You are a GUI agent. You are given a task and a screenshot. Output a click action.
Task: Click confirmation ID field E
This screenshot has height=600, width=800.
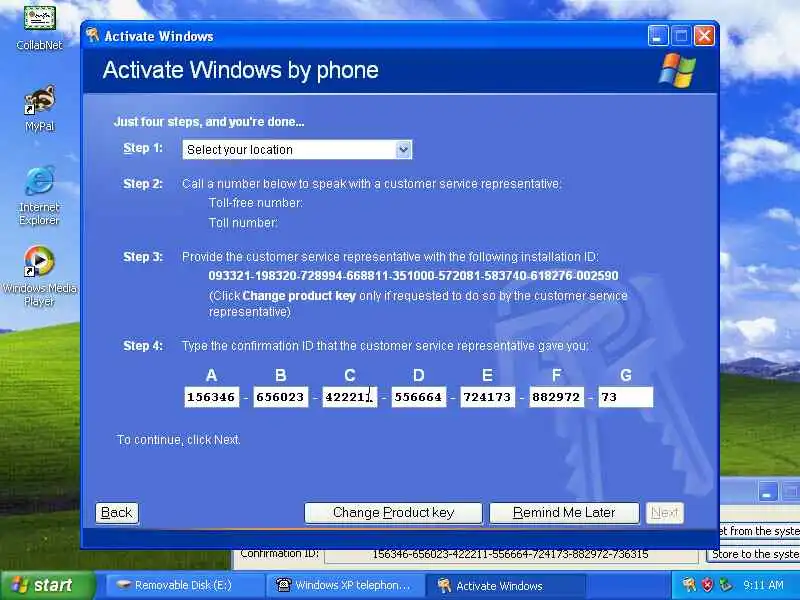[487, 397]
